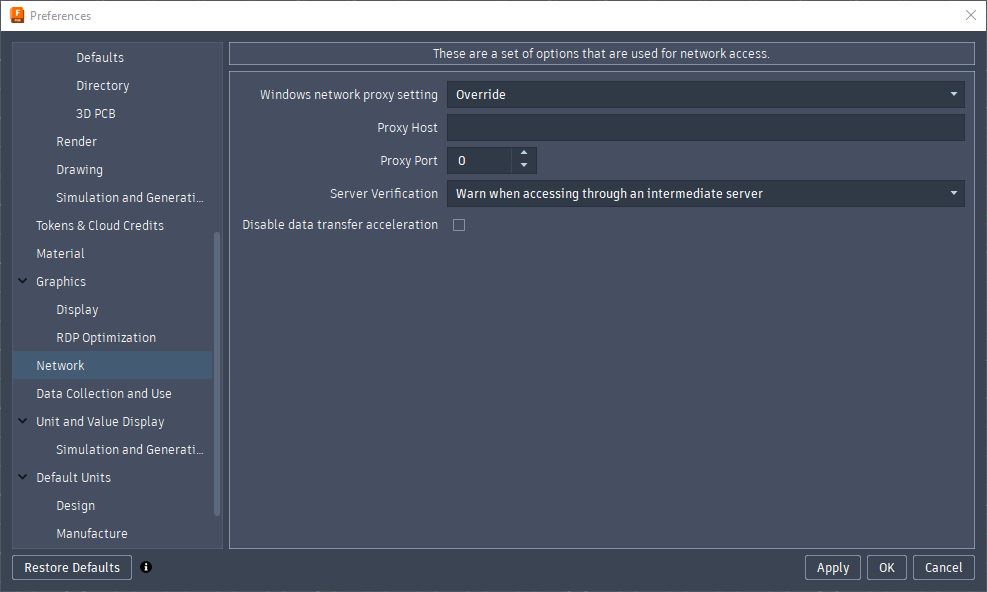Open Display settings under Graphics
987x592 pixels.
pos(77,309)
